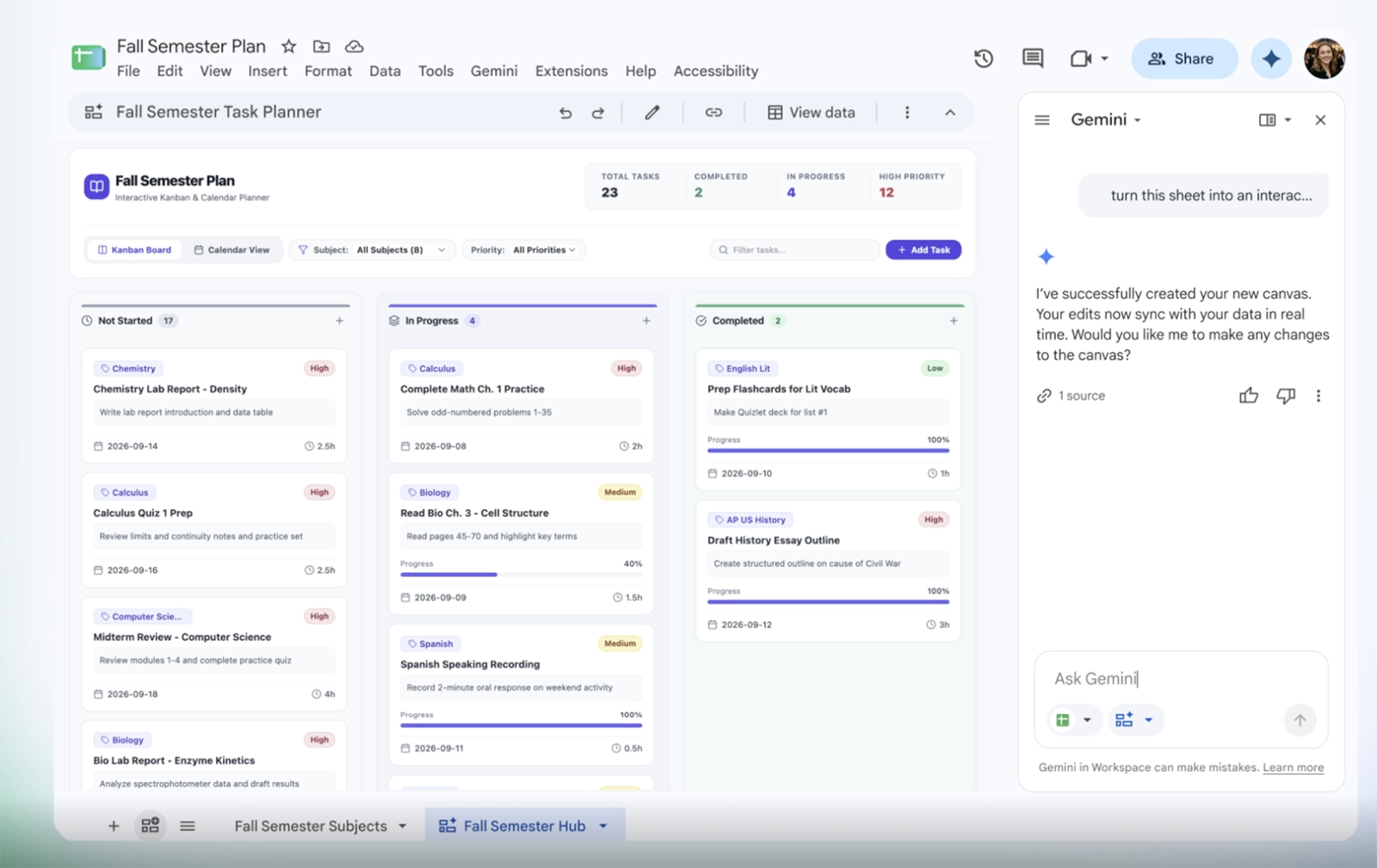Open Gemini panel hamburger menu

coord(1042,120)
